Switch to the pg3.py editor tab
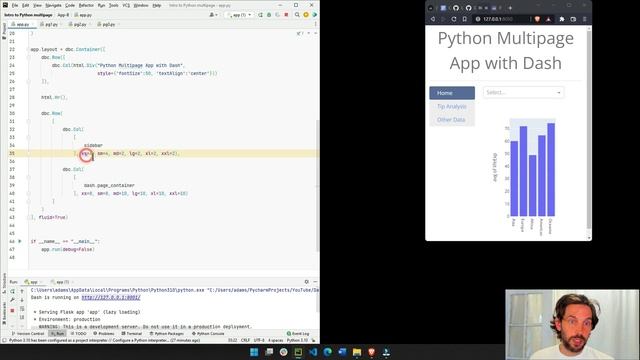 click(108, 24)
